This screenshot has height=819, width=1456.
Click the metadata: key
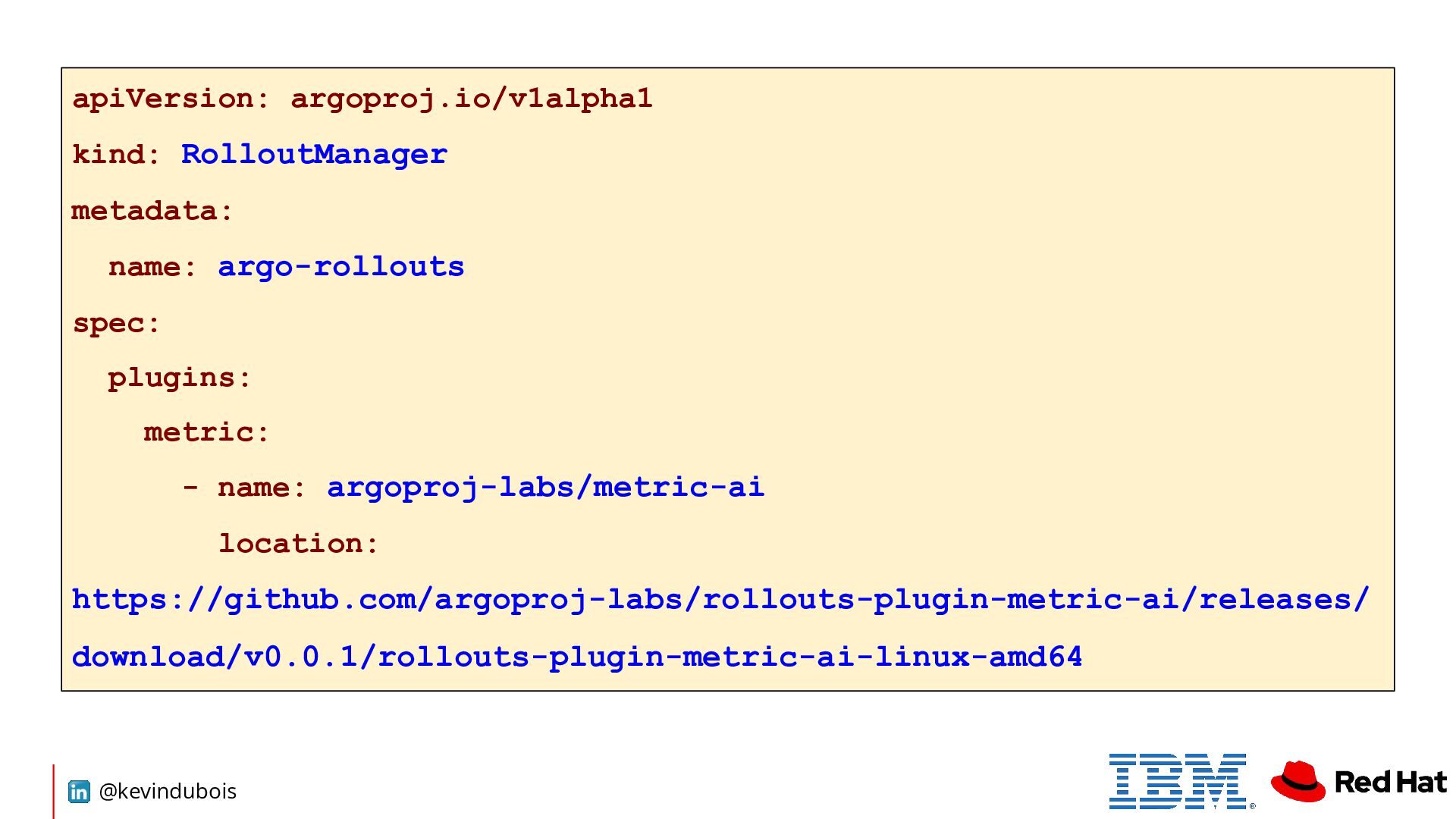(152, 211)
